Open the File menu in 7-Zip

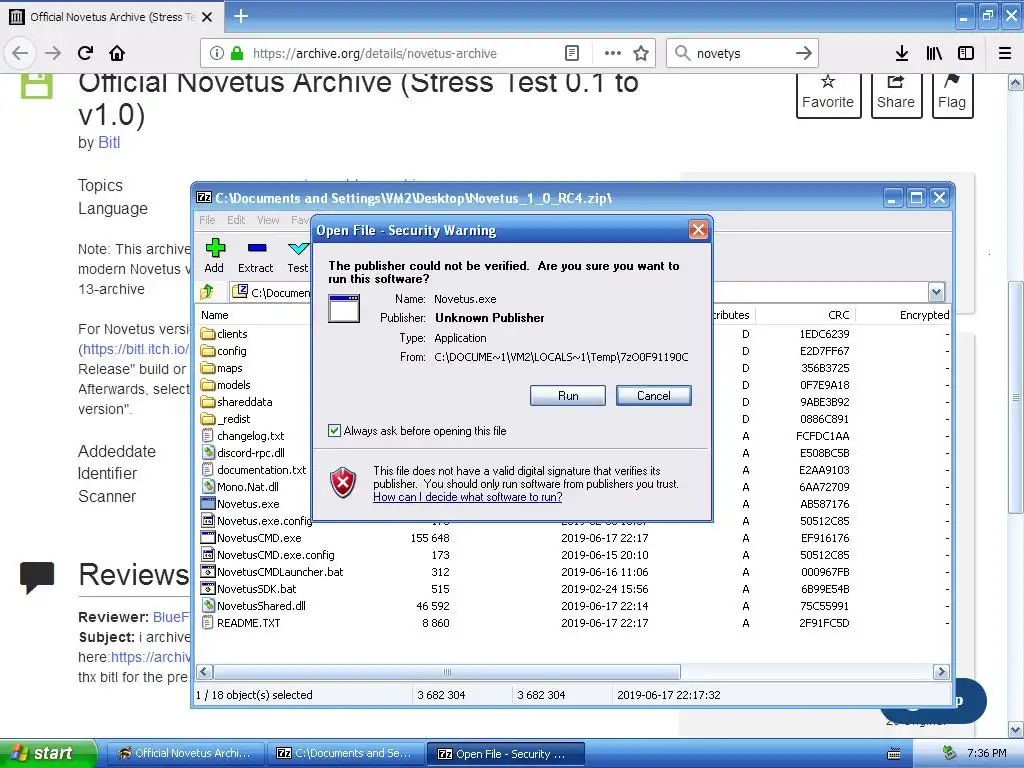pos(207,220)
